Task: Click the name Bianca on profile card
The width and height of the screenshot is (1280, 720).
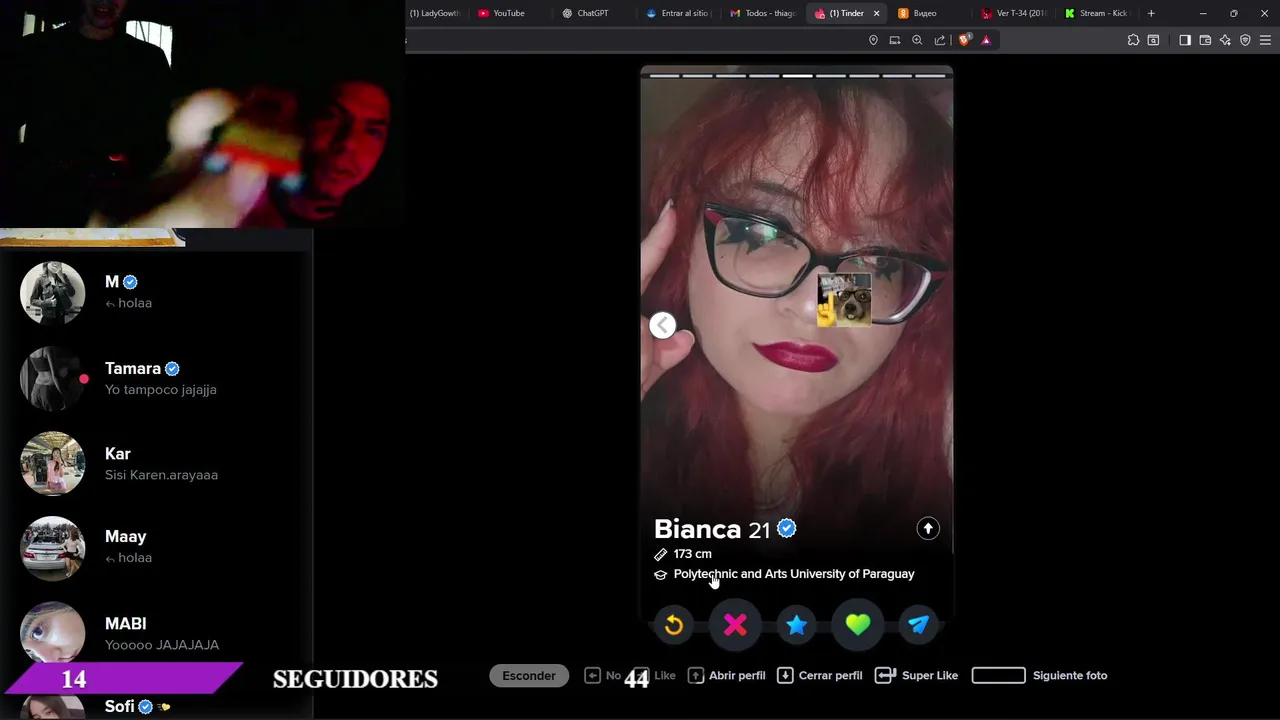Action: click(x=697, y=529)
